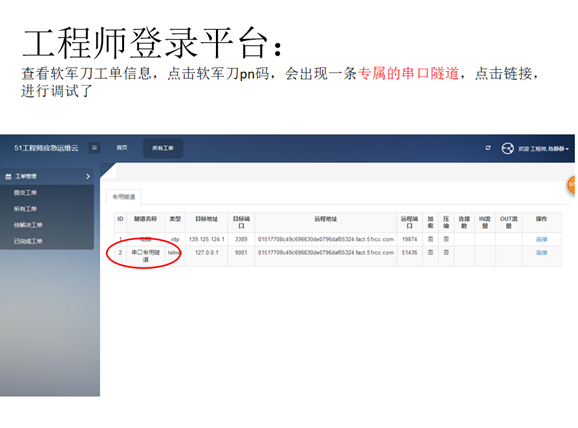Click the hamburger menu toggle icon
578x428 pixels.
(94, 148)
